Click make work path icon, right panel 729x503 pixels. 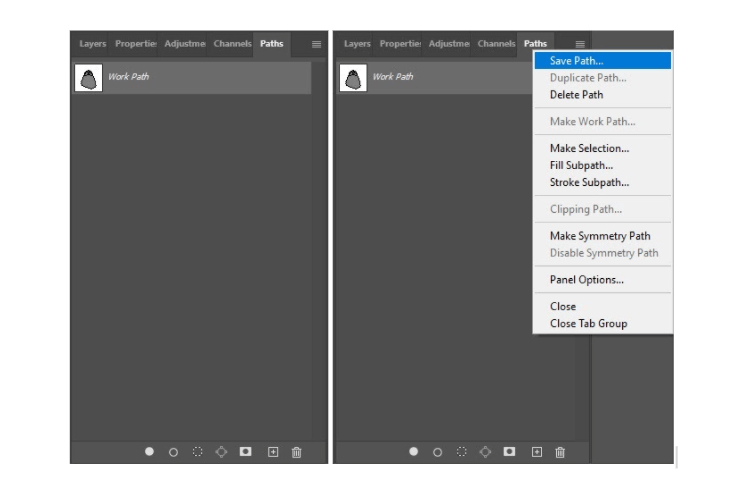click(x=485, y=452)
